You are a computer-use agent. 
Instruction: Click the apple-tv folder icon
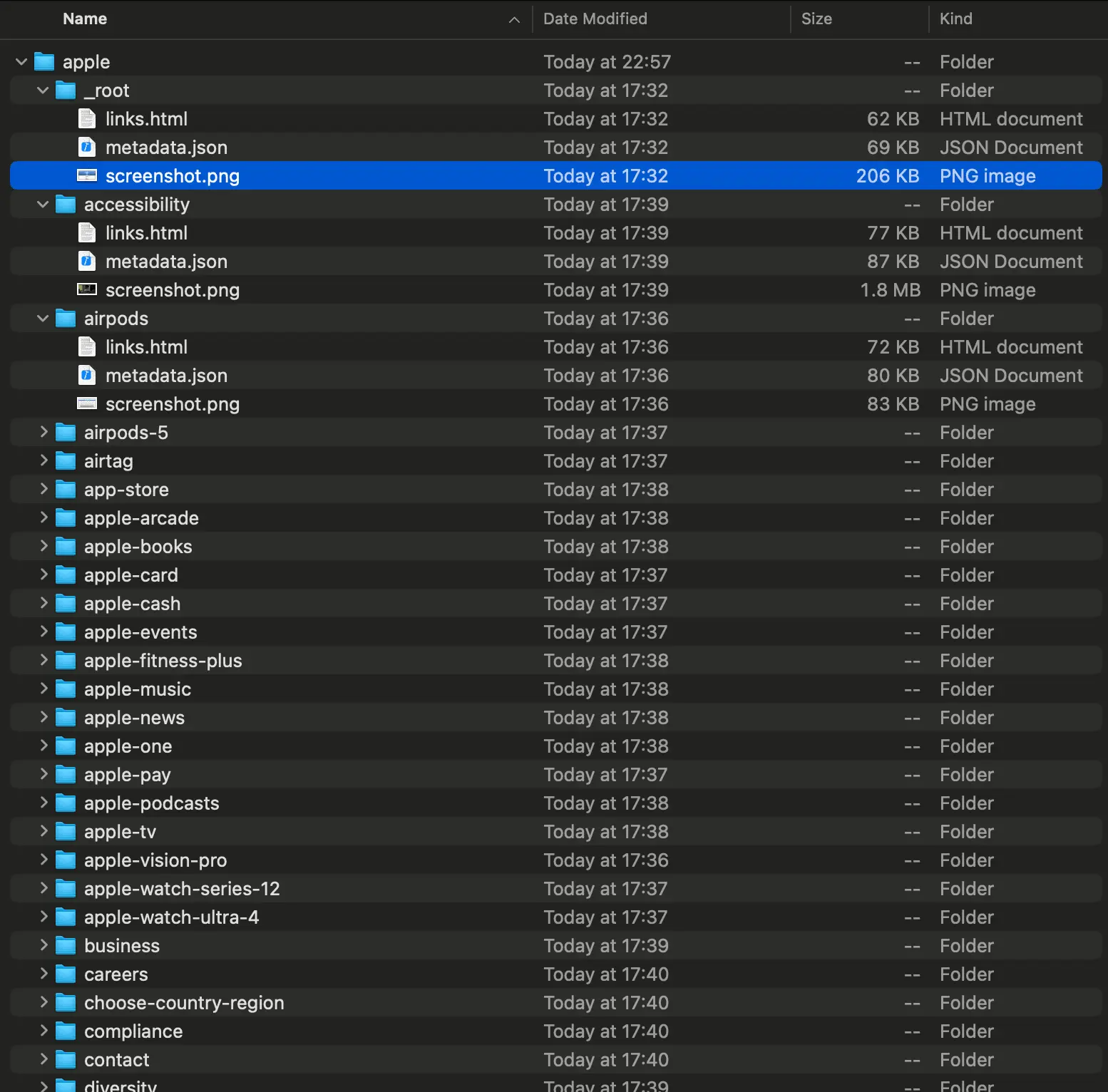point(66,832)
